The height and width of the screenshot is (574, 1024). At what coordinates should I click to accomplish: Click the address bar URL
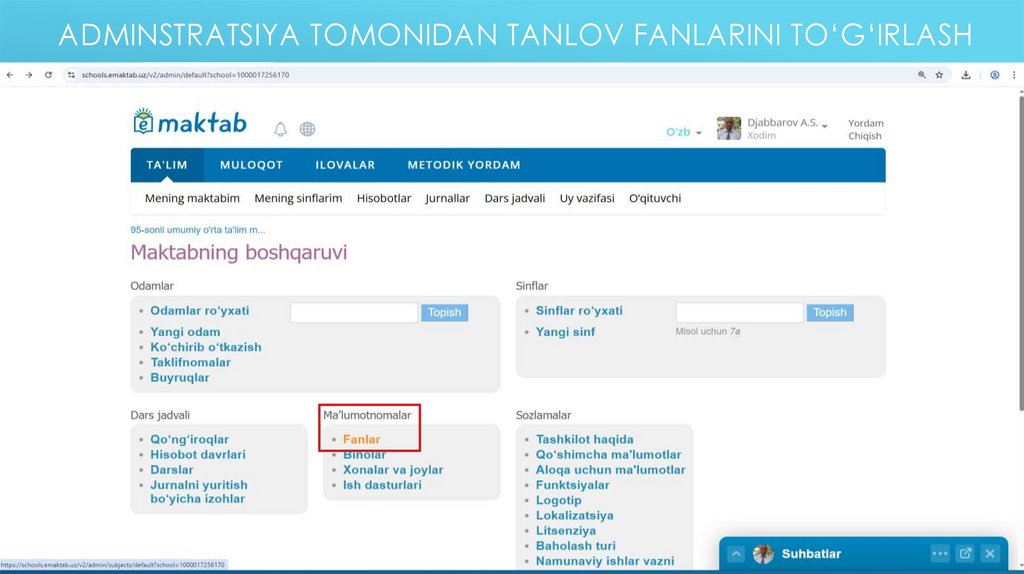click(x=185, y=75)
